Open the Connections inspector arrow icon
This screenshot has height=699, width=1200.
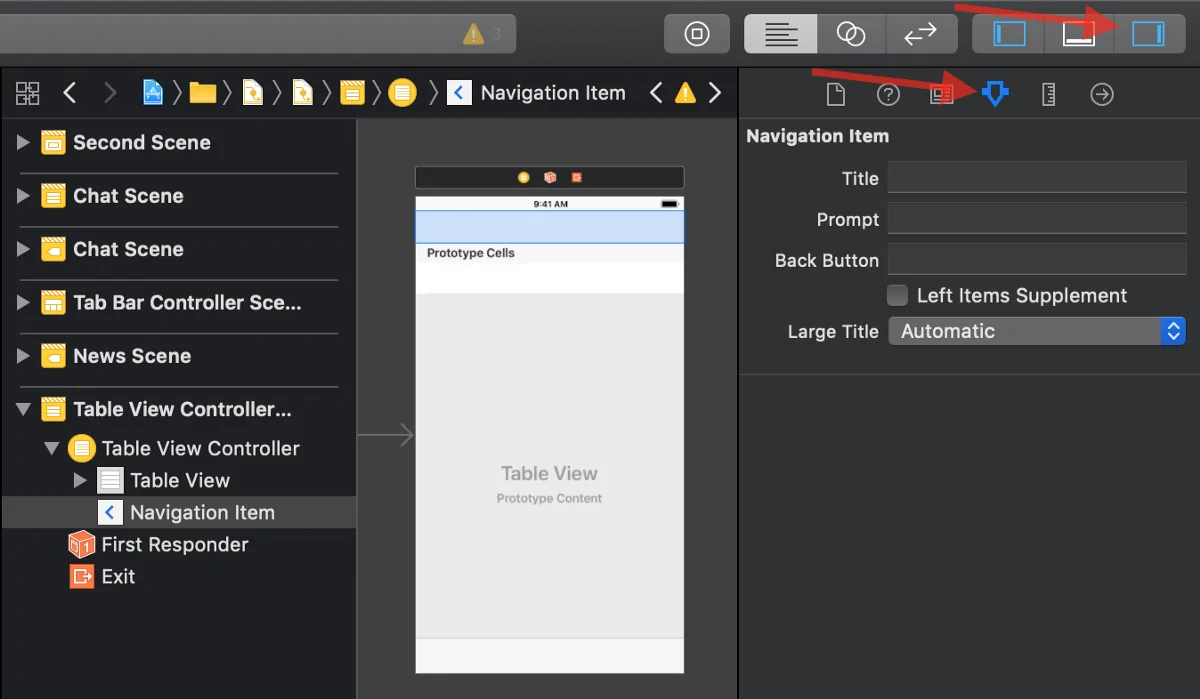coord(1101,94)
